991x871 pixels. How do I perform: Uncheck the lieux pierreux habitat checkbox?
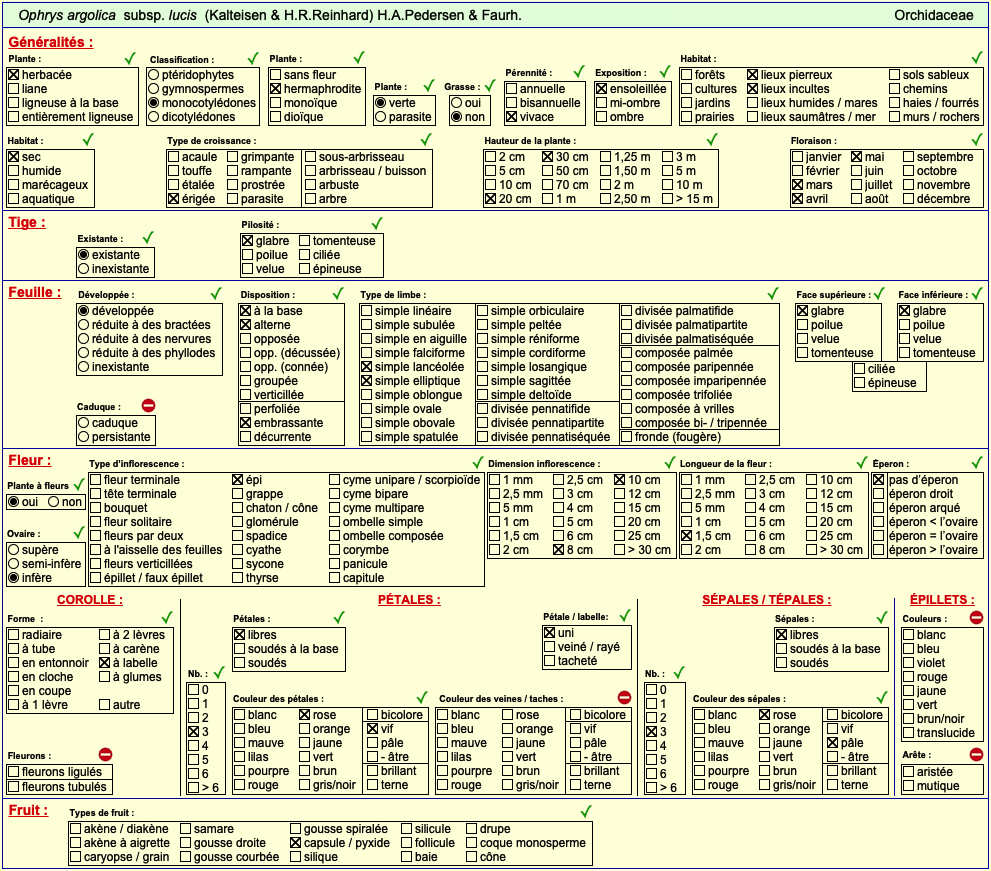(753, 75)
